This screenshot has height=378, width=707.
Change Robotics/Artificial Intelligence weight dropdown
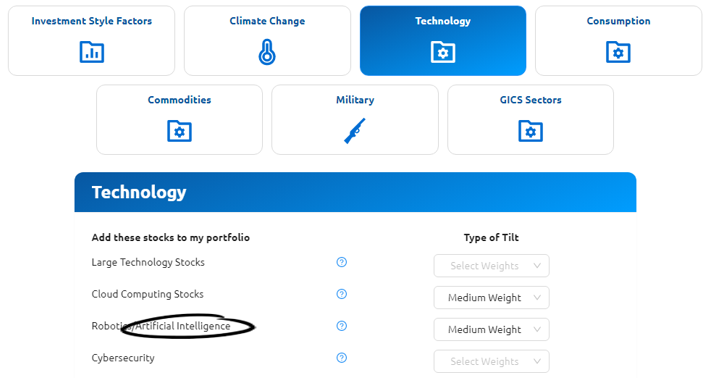coord(491,330)
